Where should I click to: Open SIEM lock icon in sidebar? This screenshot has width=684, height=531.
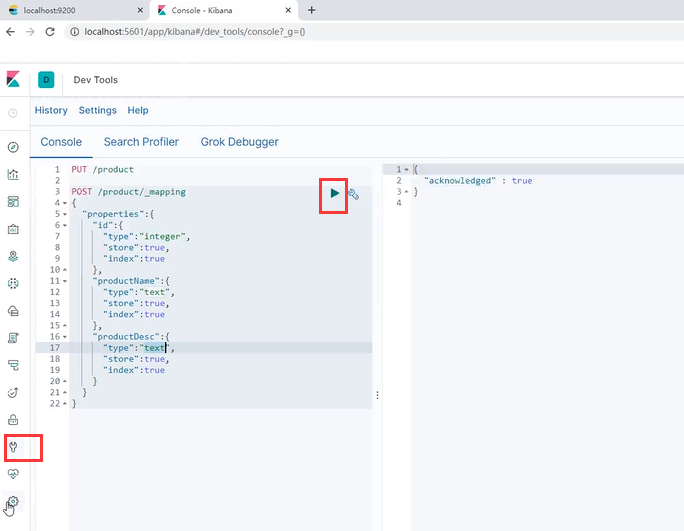pos(13,420)
